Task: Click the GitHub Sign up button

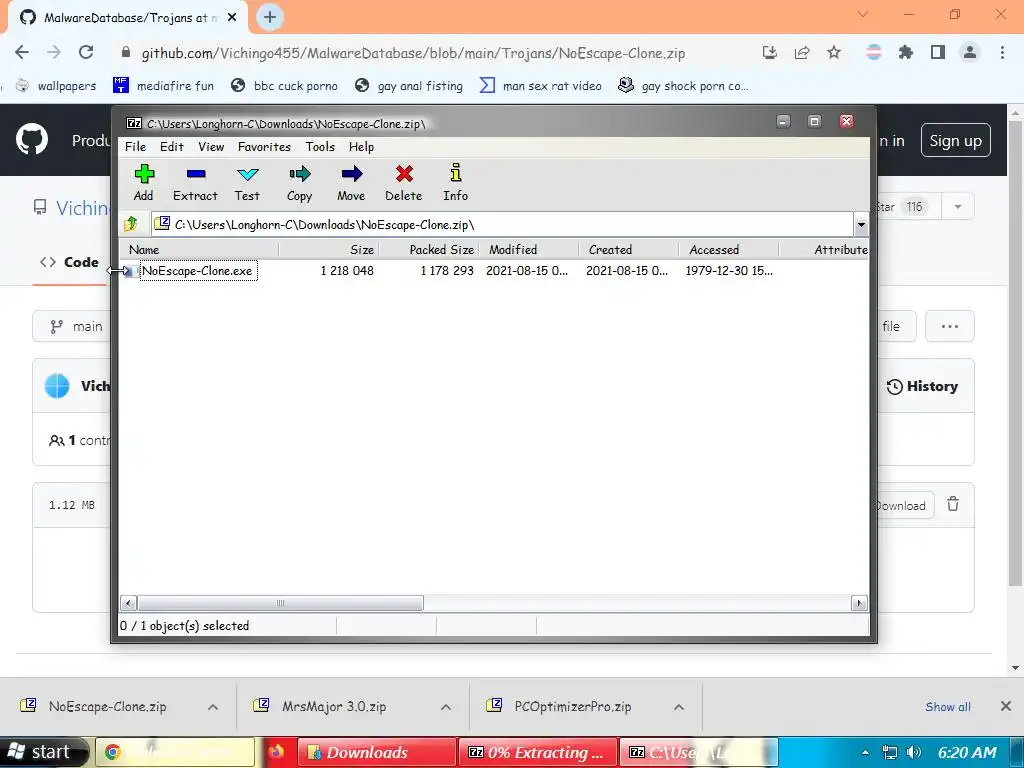Action: (955, 140)
